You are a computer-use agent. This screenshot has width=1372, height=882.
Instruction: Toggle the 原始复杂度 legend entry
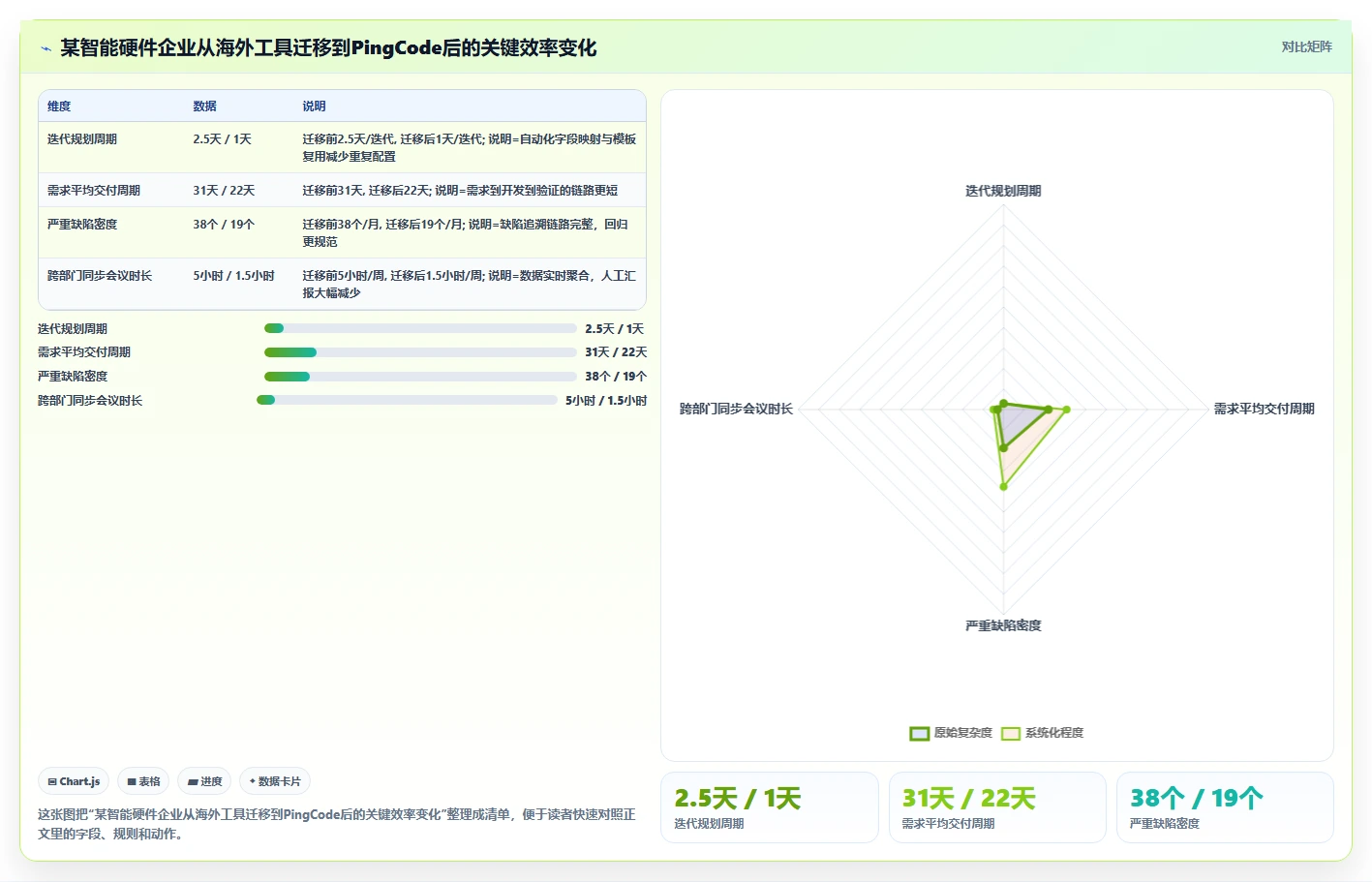coord(951,733)
